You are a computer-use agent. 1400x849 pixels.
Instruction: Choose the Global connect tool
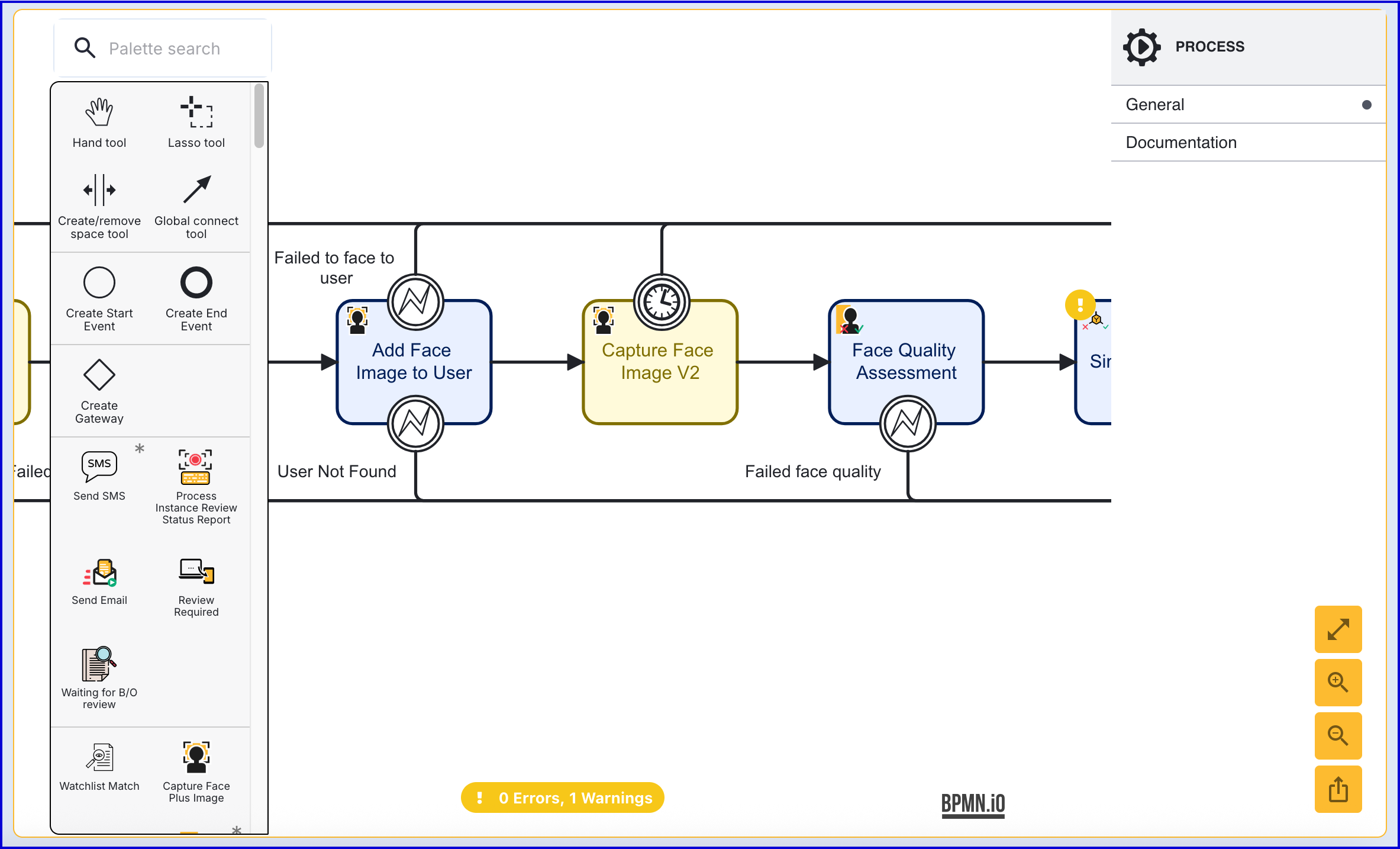point(196,190)
